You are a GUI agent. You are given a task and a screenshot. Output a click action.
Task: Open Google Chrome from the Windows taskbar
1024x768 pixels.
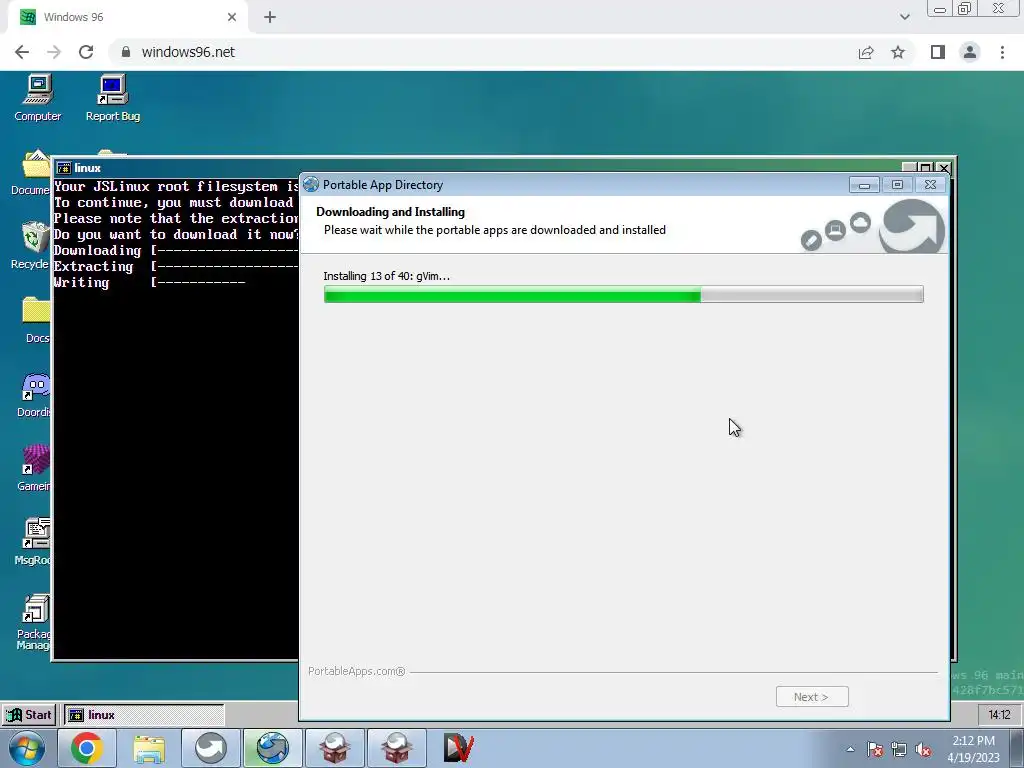[x=87, y=748]
